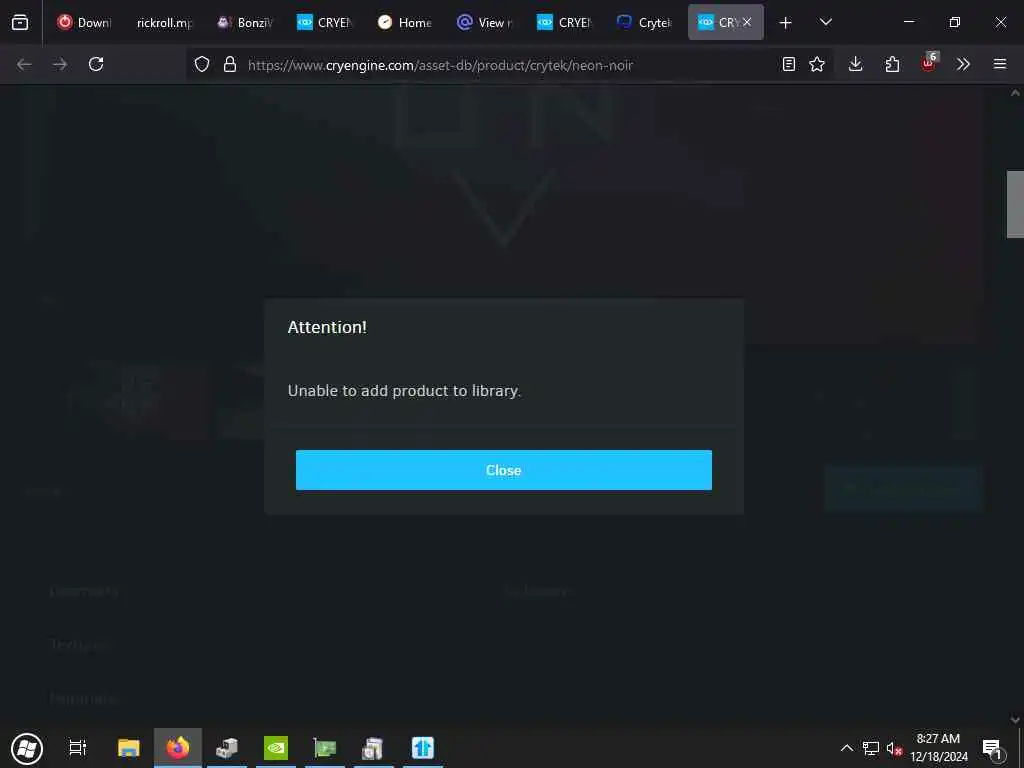Show more tools overflow chevron

[963, 64]
